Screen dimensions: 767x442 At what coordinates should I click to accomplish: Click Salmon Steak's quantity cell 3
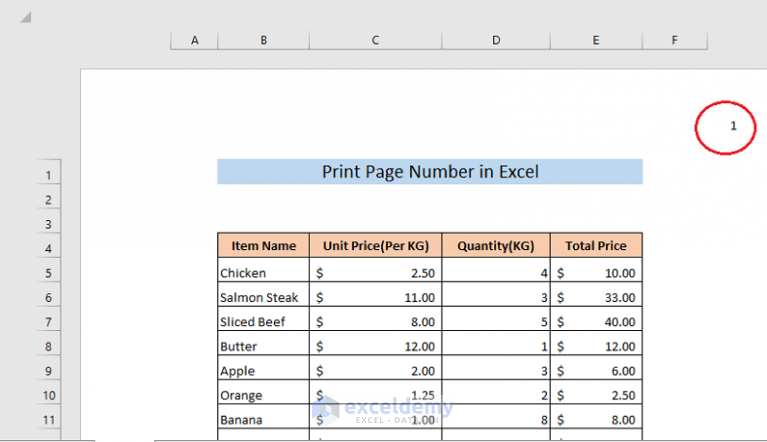pyautogui.click(x=496, y=294)
